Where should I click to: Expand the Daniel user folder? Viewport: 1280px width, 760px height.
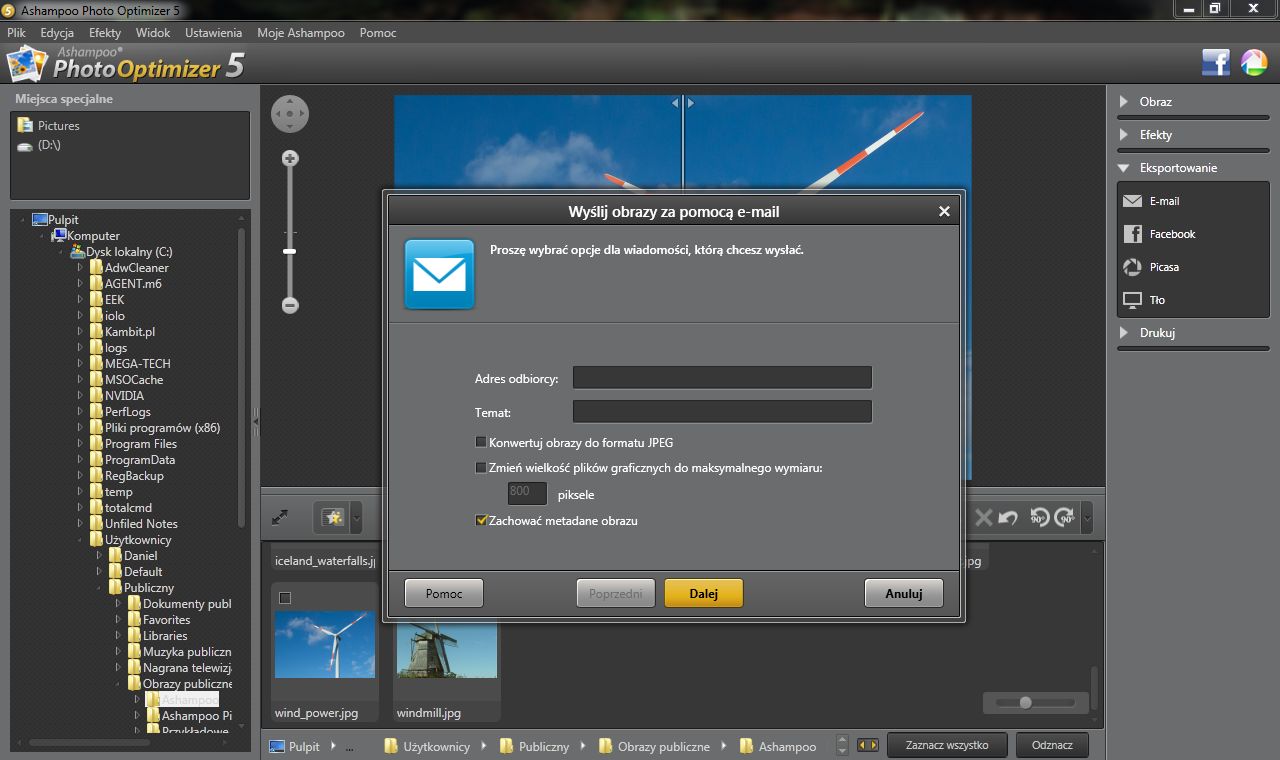100,556
